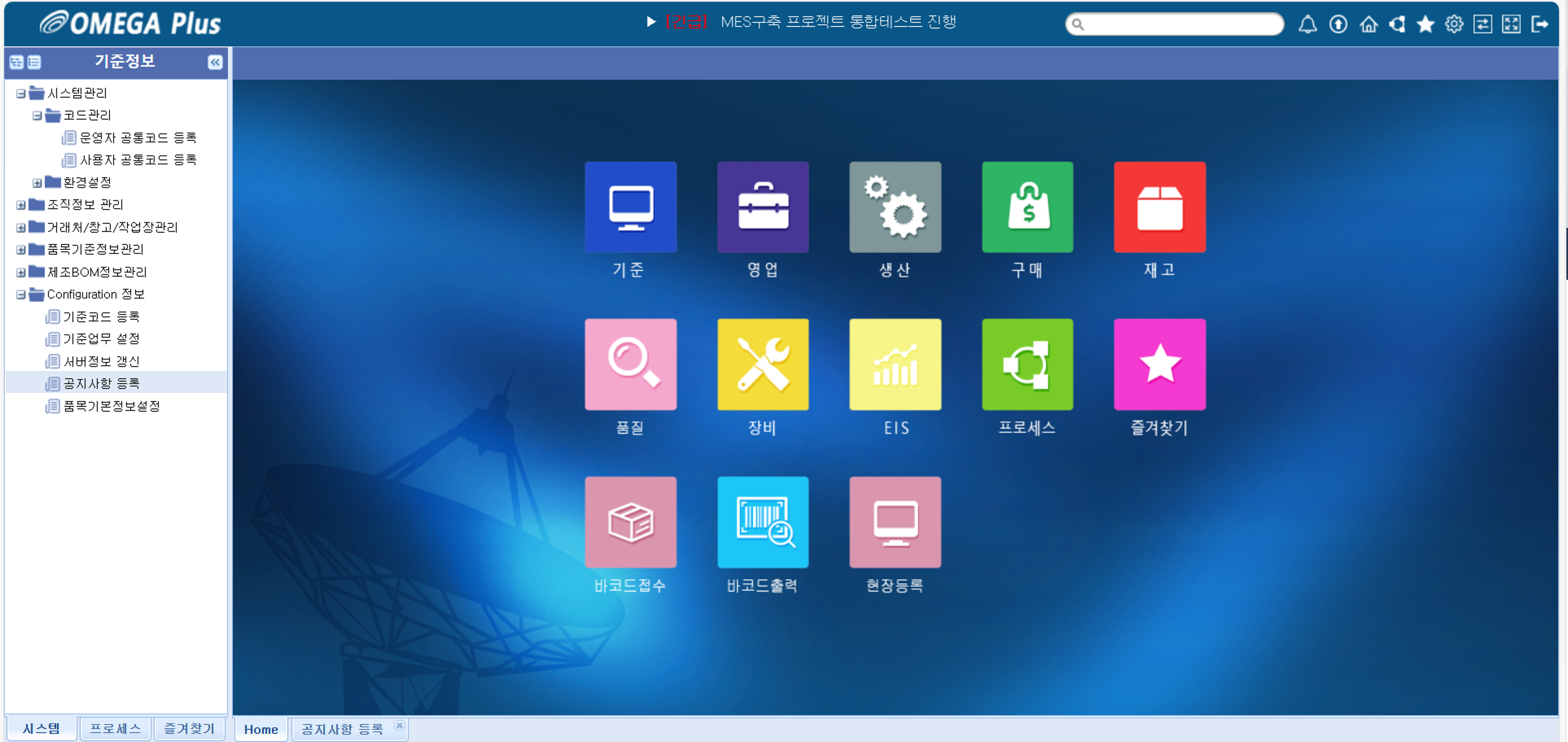This screenshot has height=742, width=1568.
Task: Click the MES구축 프로젝트 notice text
Action: [838, 22]
